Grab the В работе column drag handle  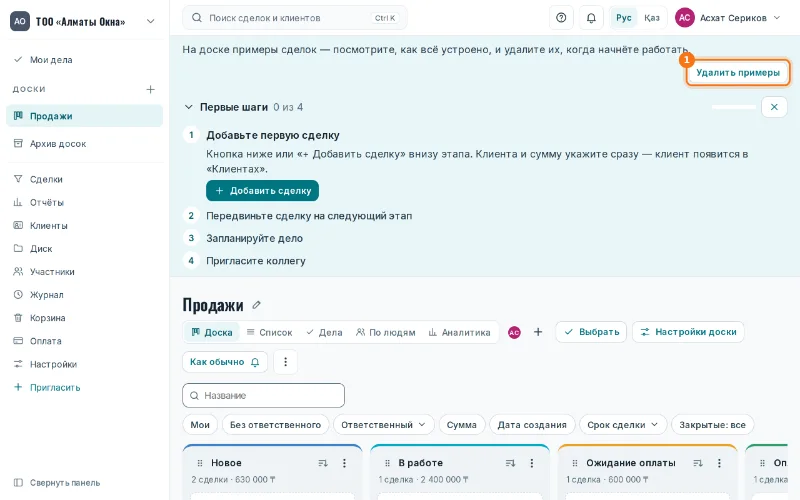(387, 463)
